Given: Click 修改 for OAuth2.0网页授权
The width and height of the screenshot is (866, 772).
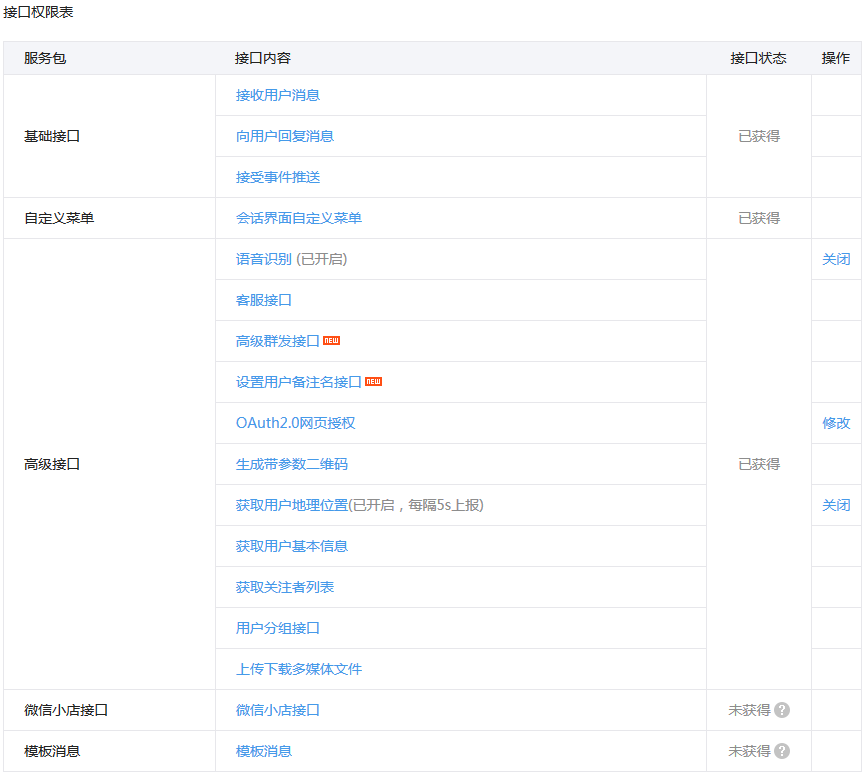Looking at the screenshot, I should [836, 423].
